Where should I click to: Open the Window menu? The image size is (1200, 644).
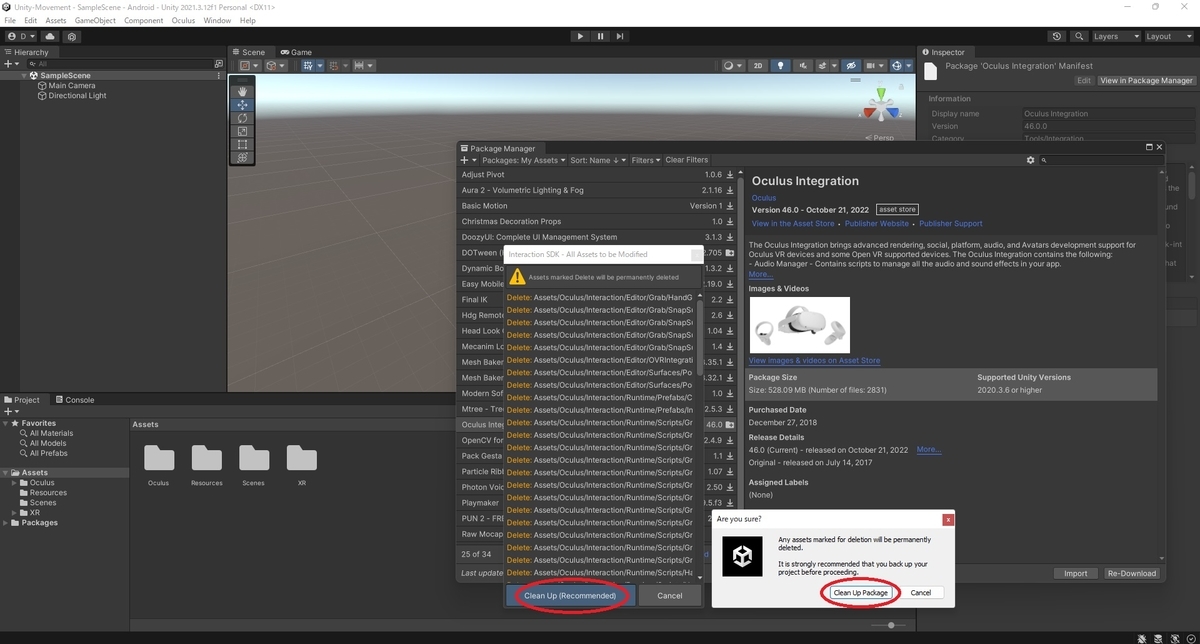click(217, 20)
